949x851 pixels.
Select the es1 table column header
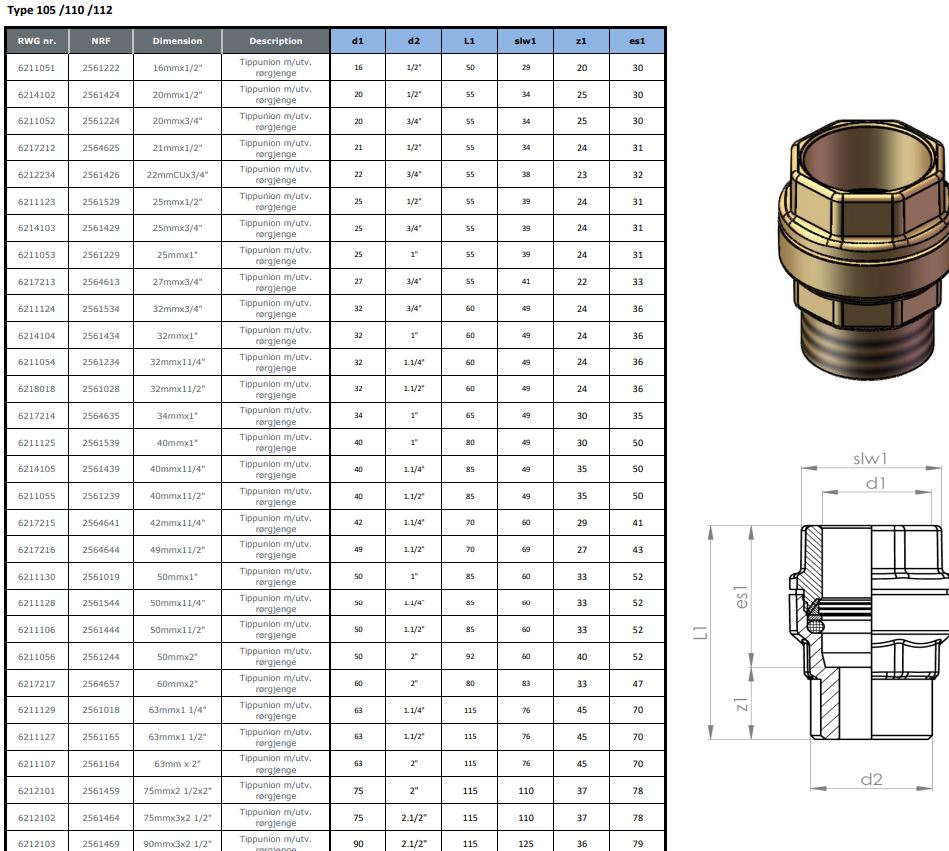(637, 41)
